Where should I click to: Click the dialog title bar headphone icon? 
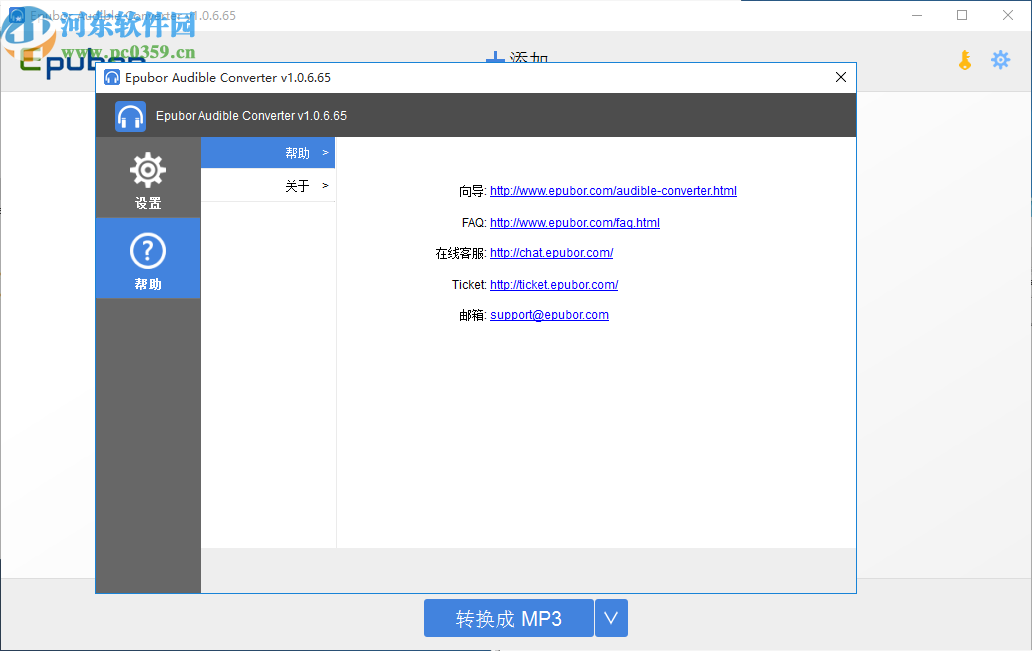pyautogui.click(x=112, y=78)
